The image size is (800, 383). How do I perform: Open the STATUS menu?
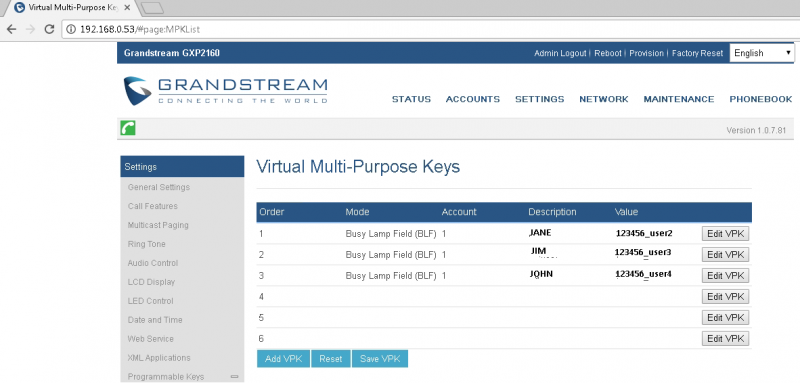tap(411, 99)
